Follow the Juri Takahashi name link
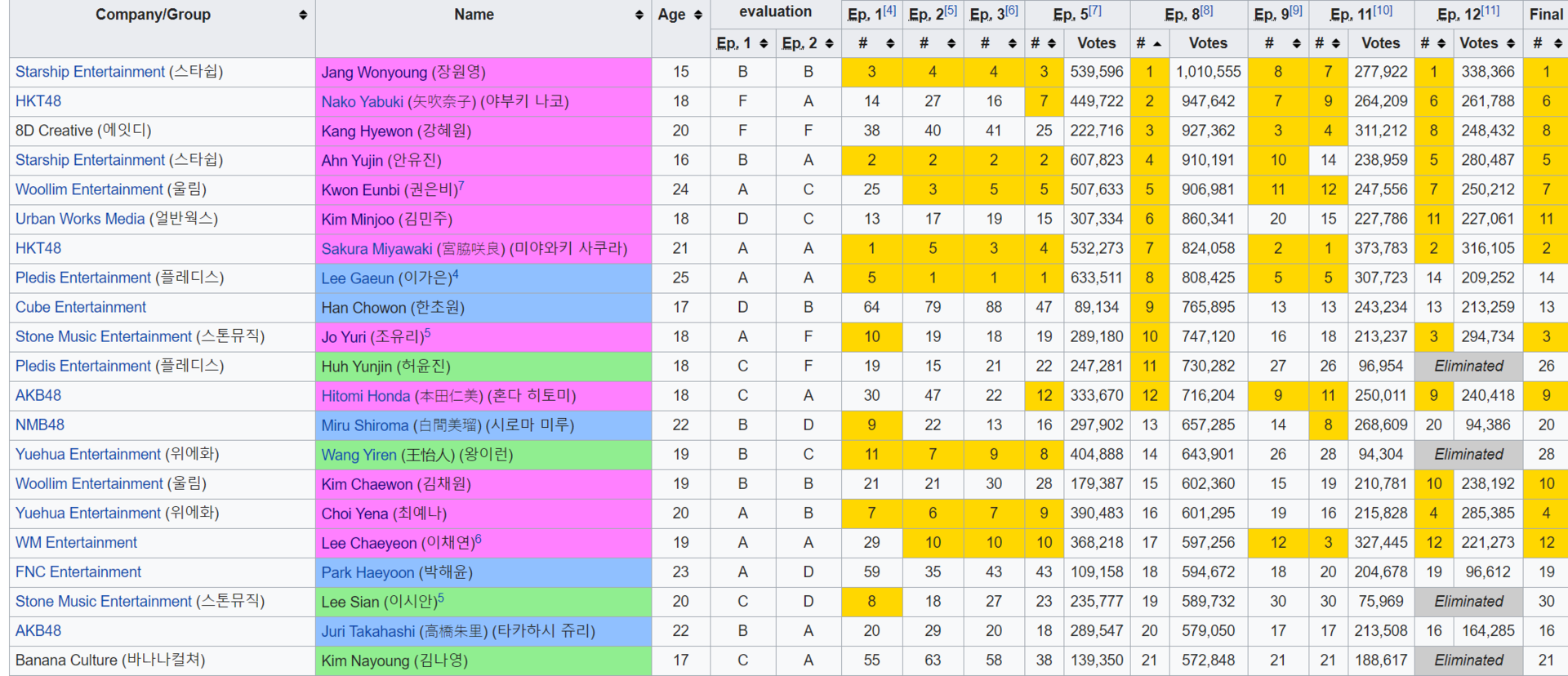This screenshot has height=676, width=1568. click(x=368, y=631)
